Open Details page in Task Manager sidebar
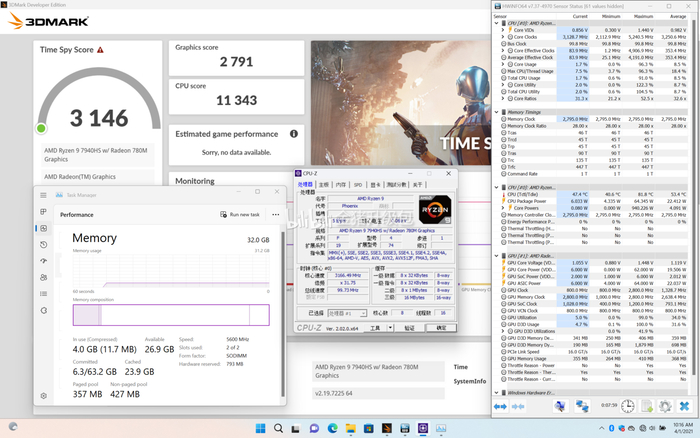Viewport: 700px width, 438px height. (x=45, y=293)
